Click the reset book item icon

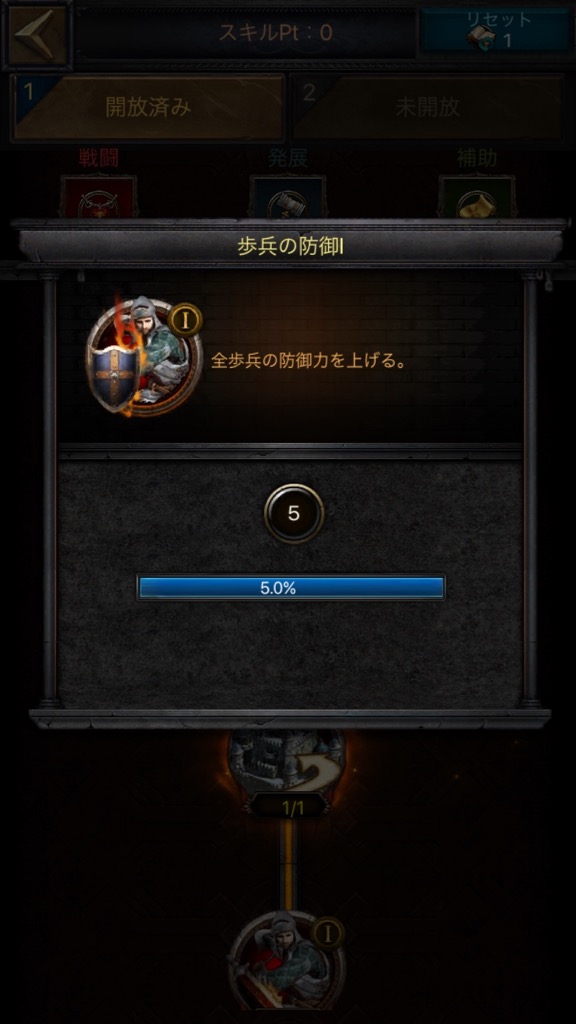tap(481, 39)
